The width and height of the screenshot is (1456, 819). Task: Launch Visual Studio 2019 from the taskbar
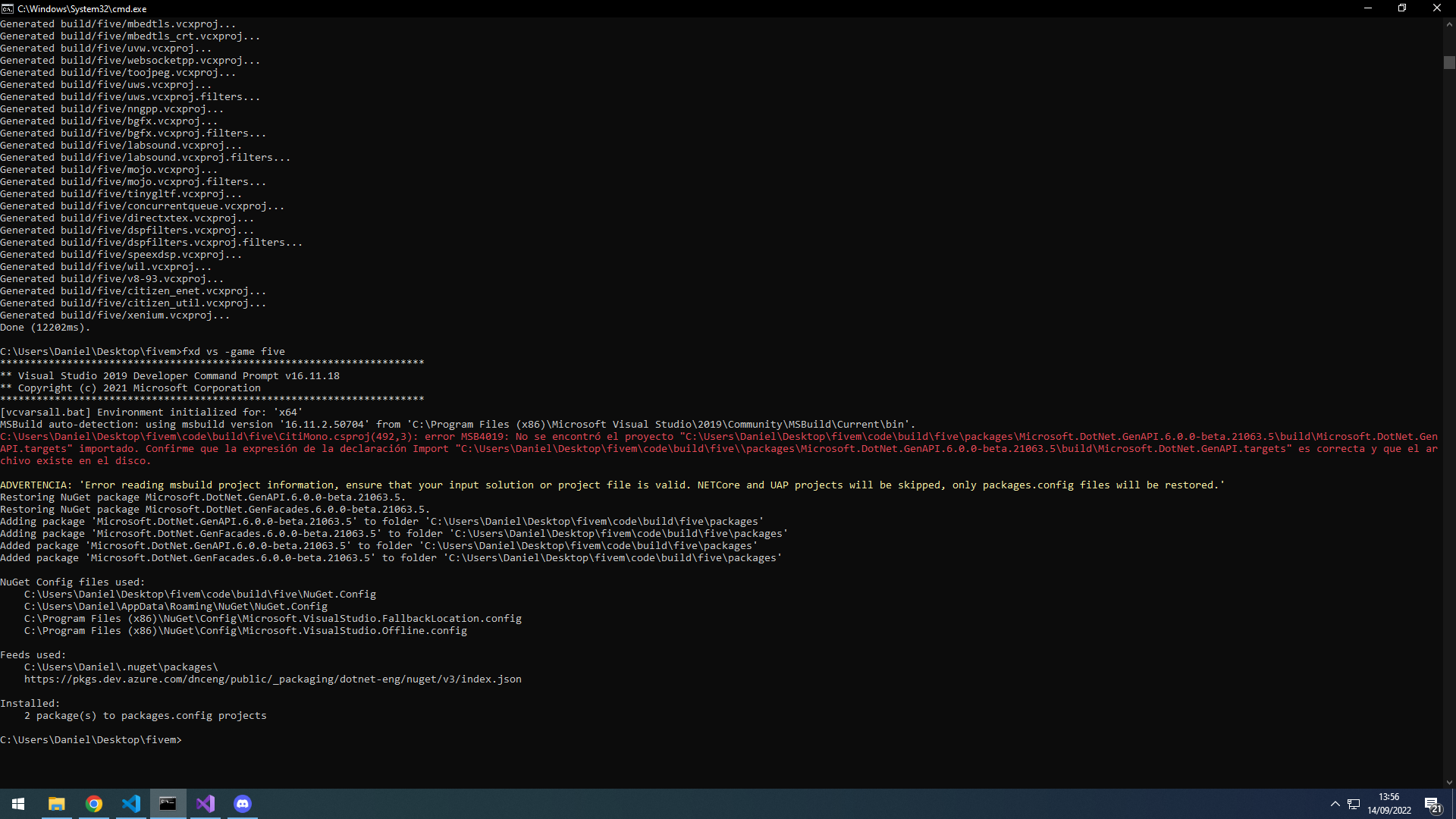[x=206, y=804]
